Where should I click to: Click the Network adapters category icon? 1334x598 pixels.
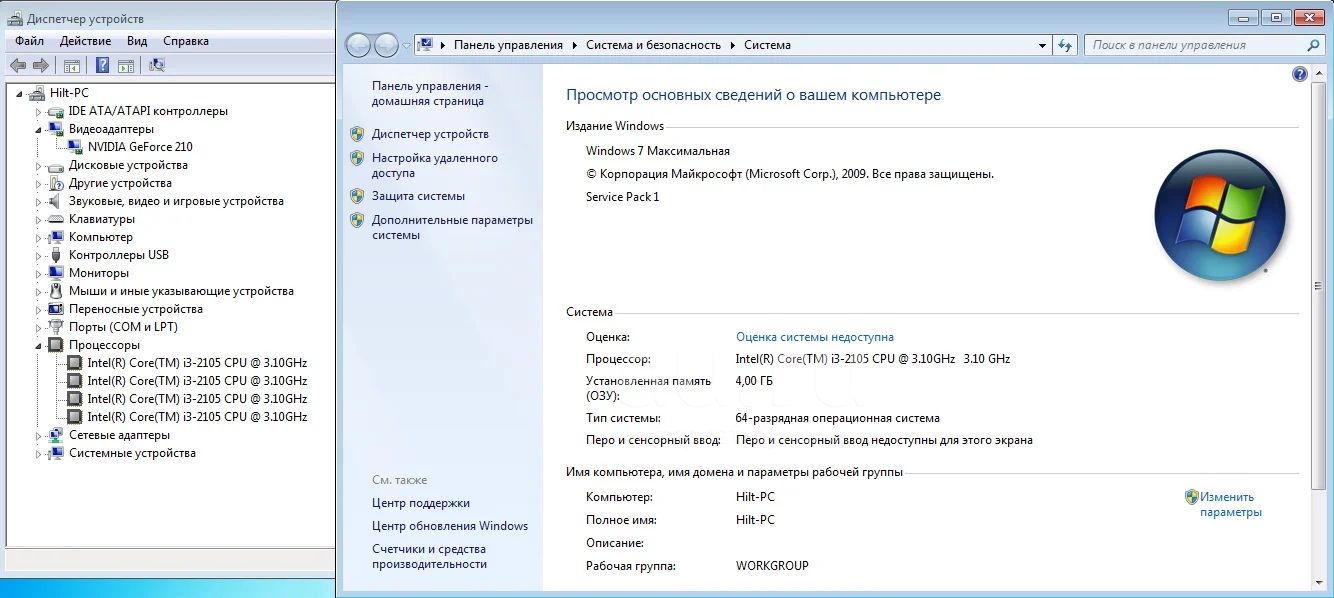(57, 435)
